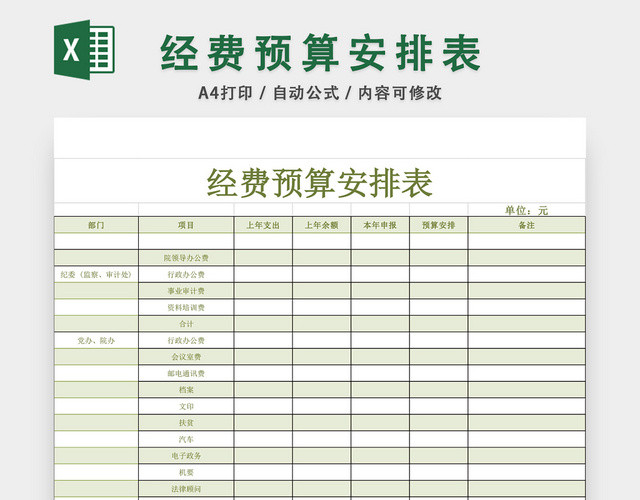Image resolution: width=640 pixels, height=500 pixels.
Task: Select the 本年申报 column header
Action: pyautogui.click(x=380, y=225)
